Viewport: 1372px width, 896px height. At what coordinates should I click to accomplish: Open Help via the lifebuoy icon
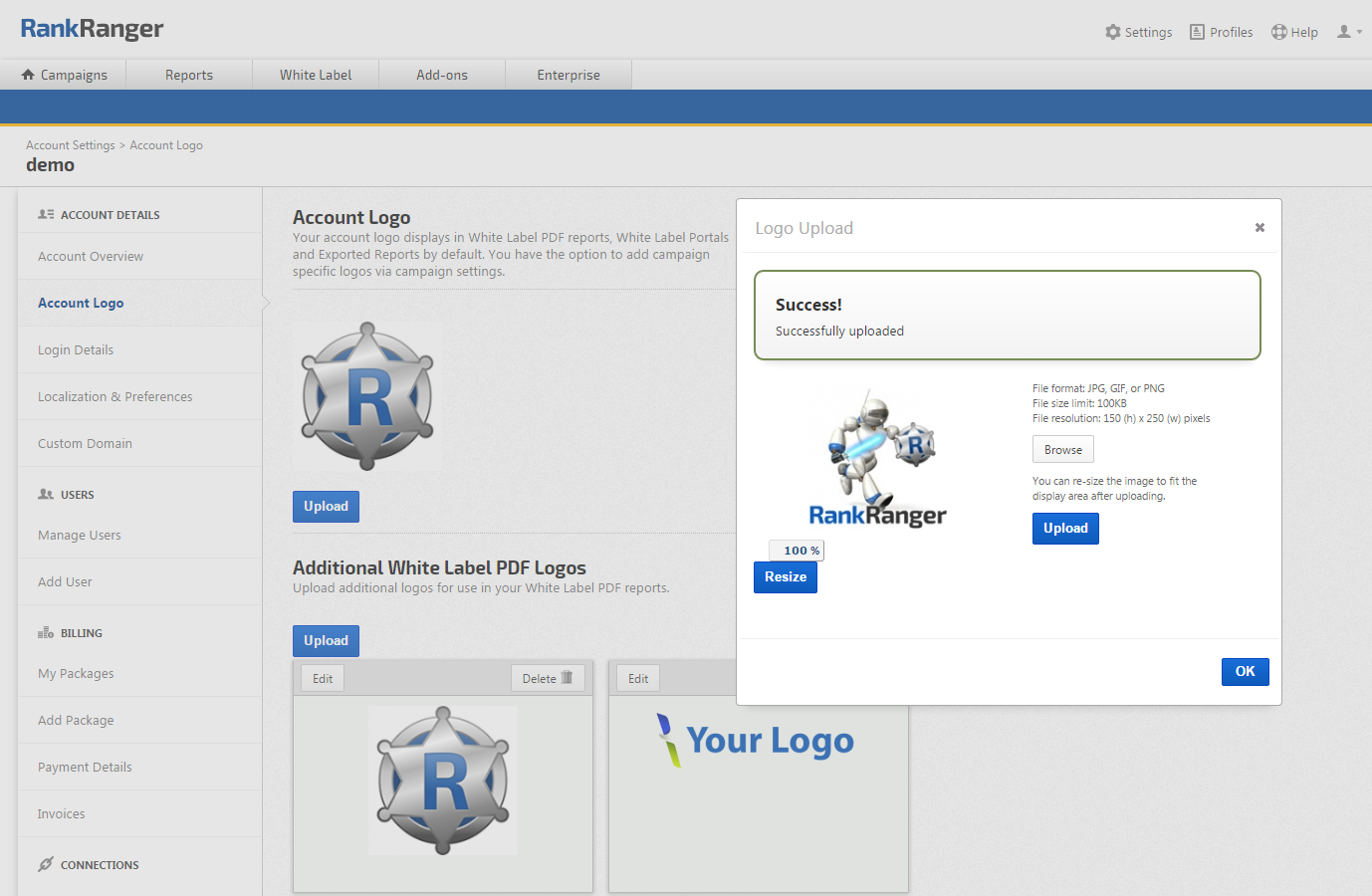pyautogui.click(x=1279, y=32)
